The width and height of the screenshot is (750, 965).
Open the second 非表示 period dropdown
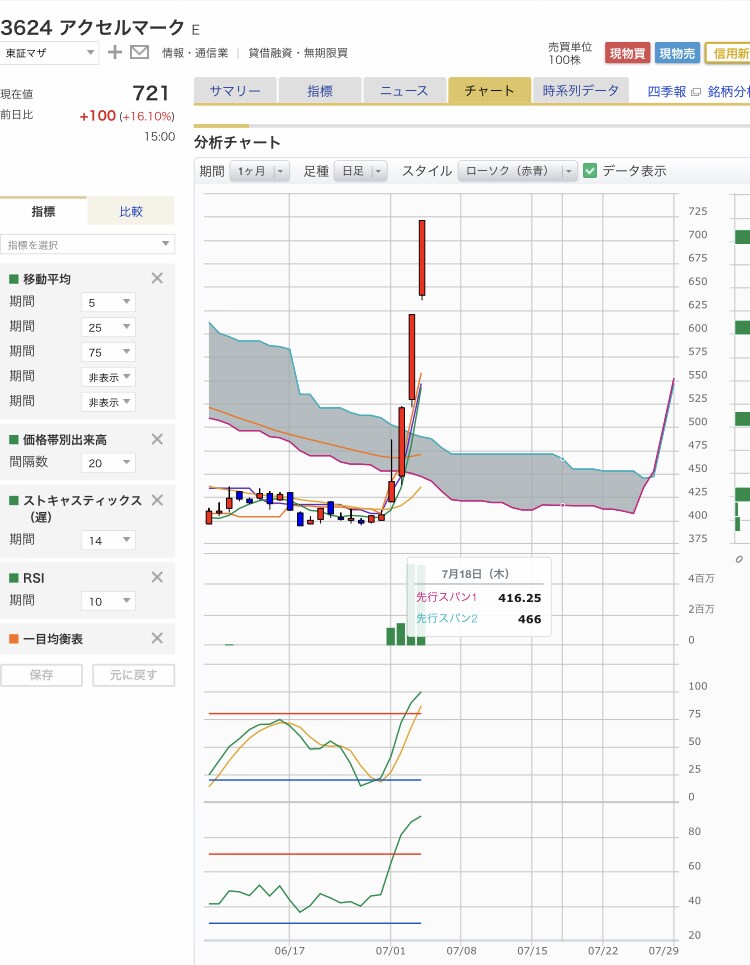108,402
